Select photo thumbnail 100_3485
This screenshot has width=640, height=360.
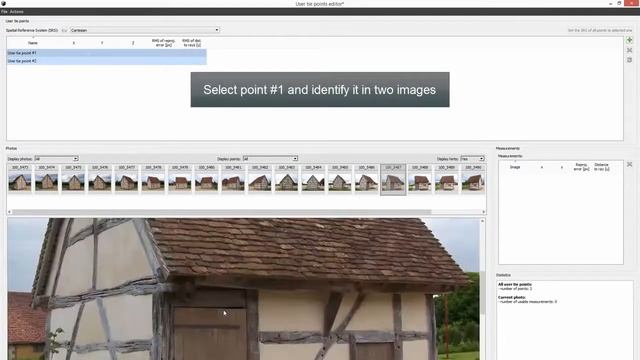(x=340, y=179)
